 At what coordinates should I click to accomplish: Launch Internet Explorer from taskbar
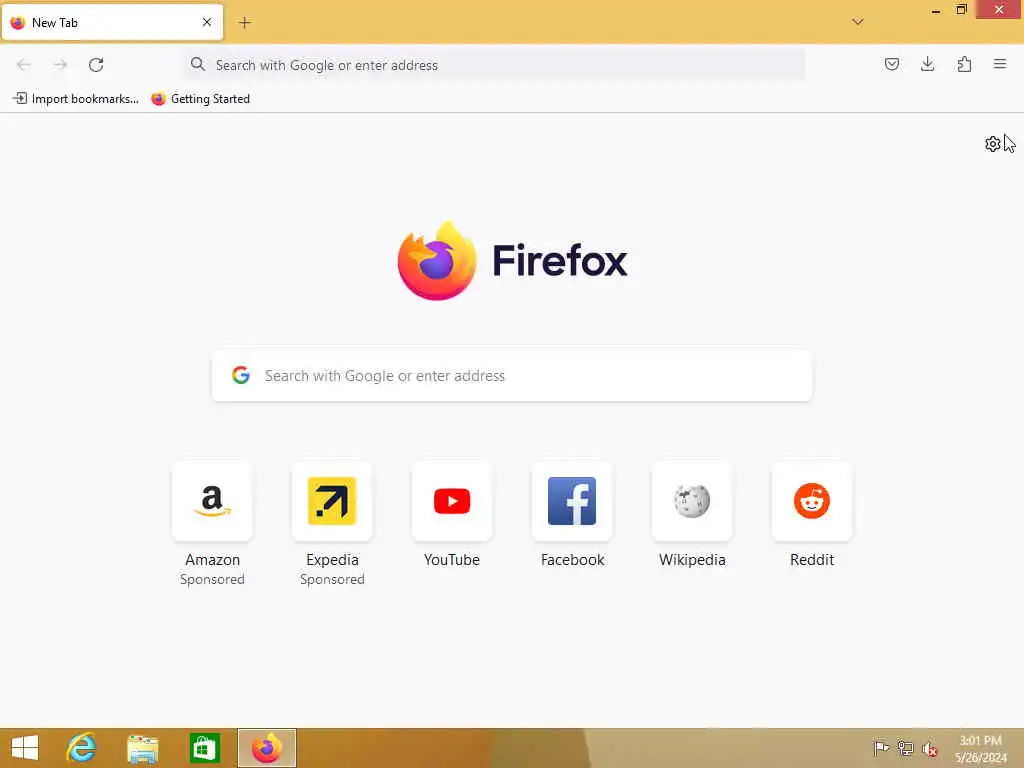(81, 748)
